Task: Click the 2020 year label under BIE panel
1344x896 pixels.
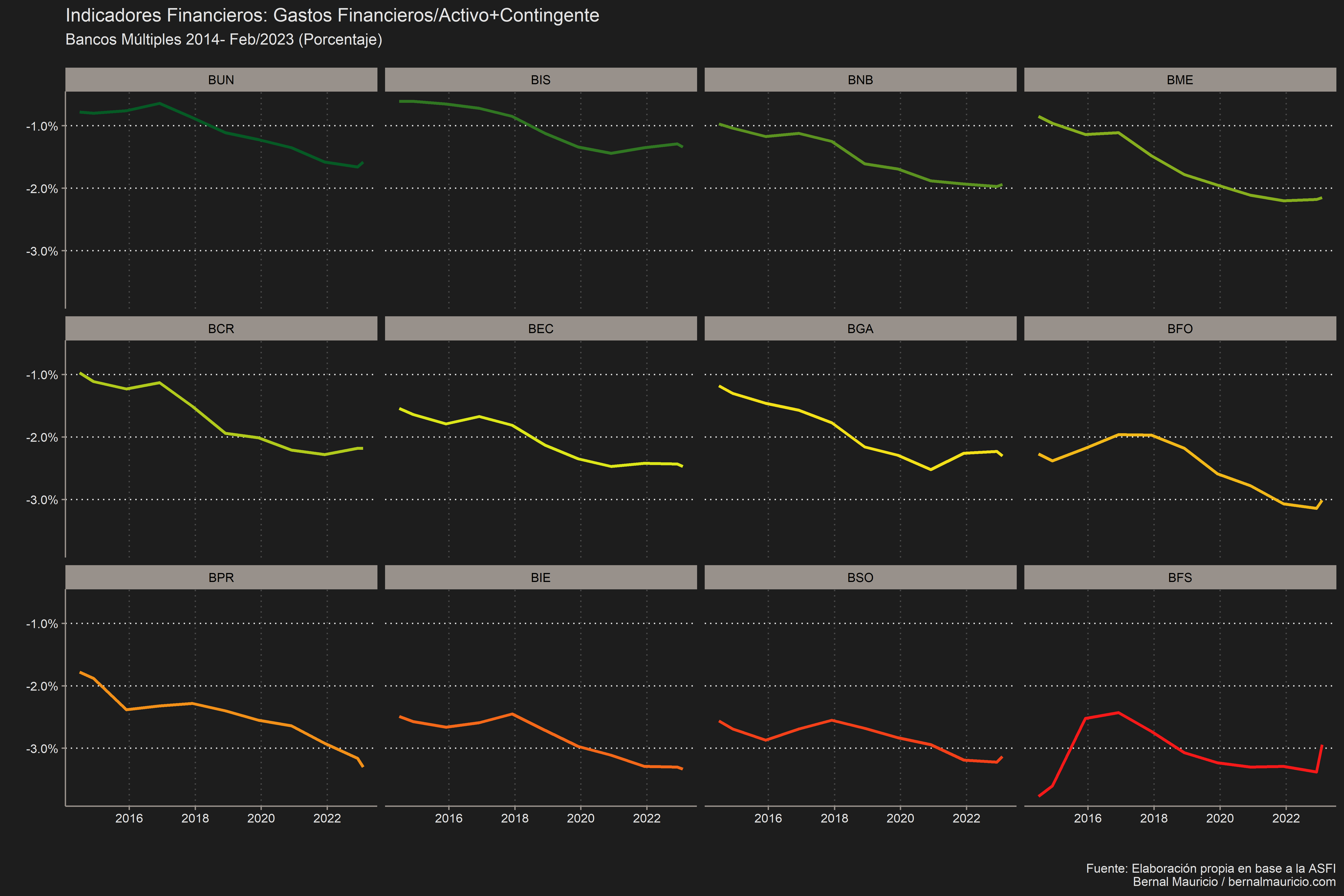Action: coord(581,818)
